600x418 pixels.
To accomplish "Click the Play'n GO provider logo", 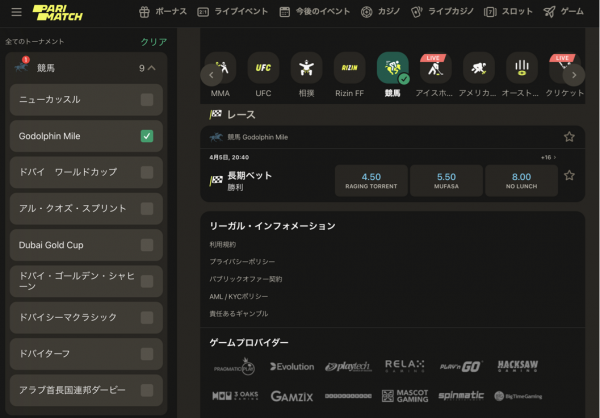I will [461, 366].
